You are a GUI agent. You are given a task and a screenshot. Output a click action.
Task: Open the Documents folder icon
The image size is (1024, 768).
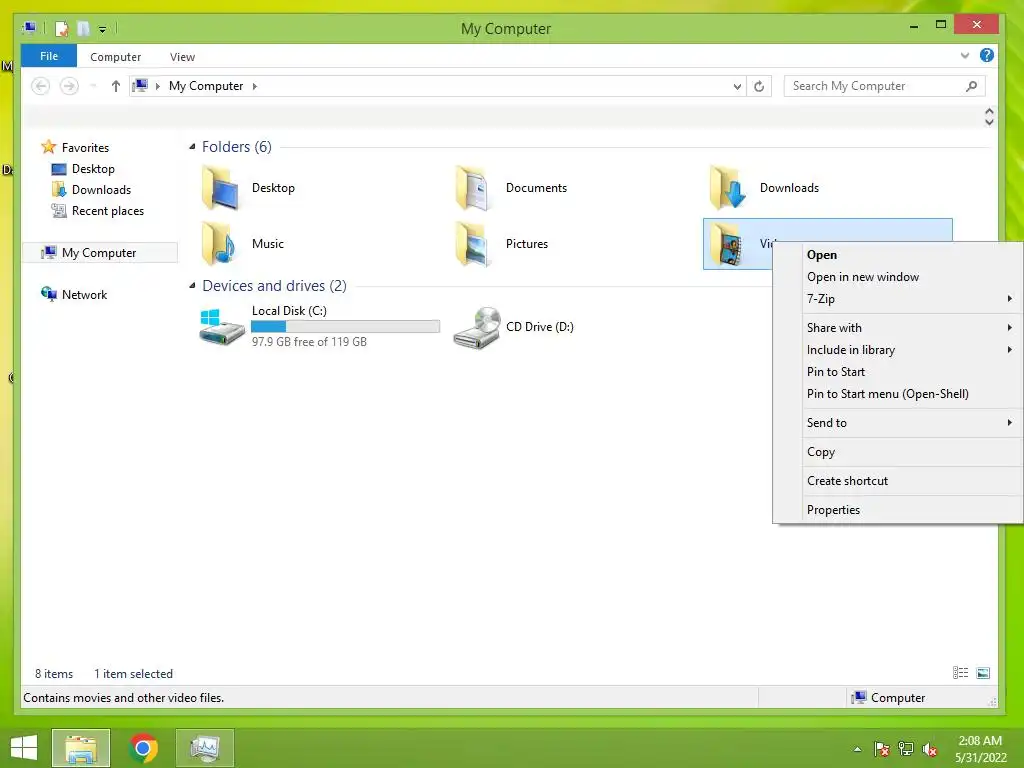click(x=473, y=188)
